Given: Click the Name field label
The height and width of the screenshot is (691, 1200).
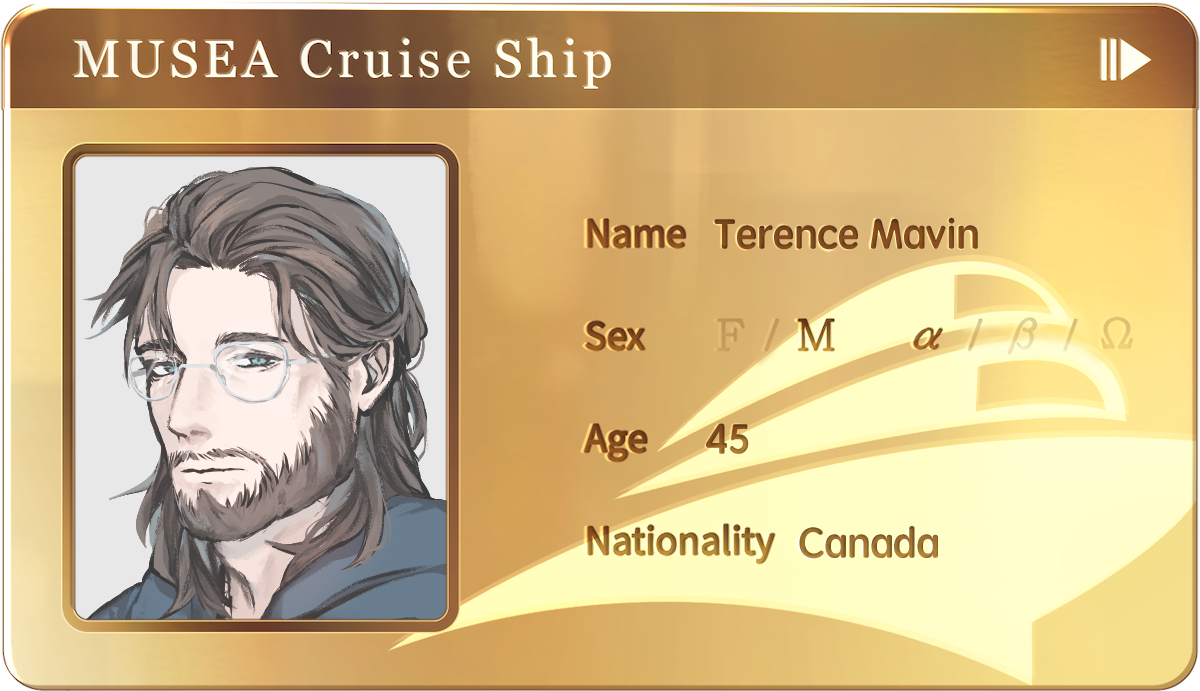Looking at the screenshot, I should (x=635, y=234).
